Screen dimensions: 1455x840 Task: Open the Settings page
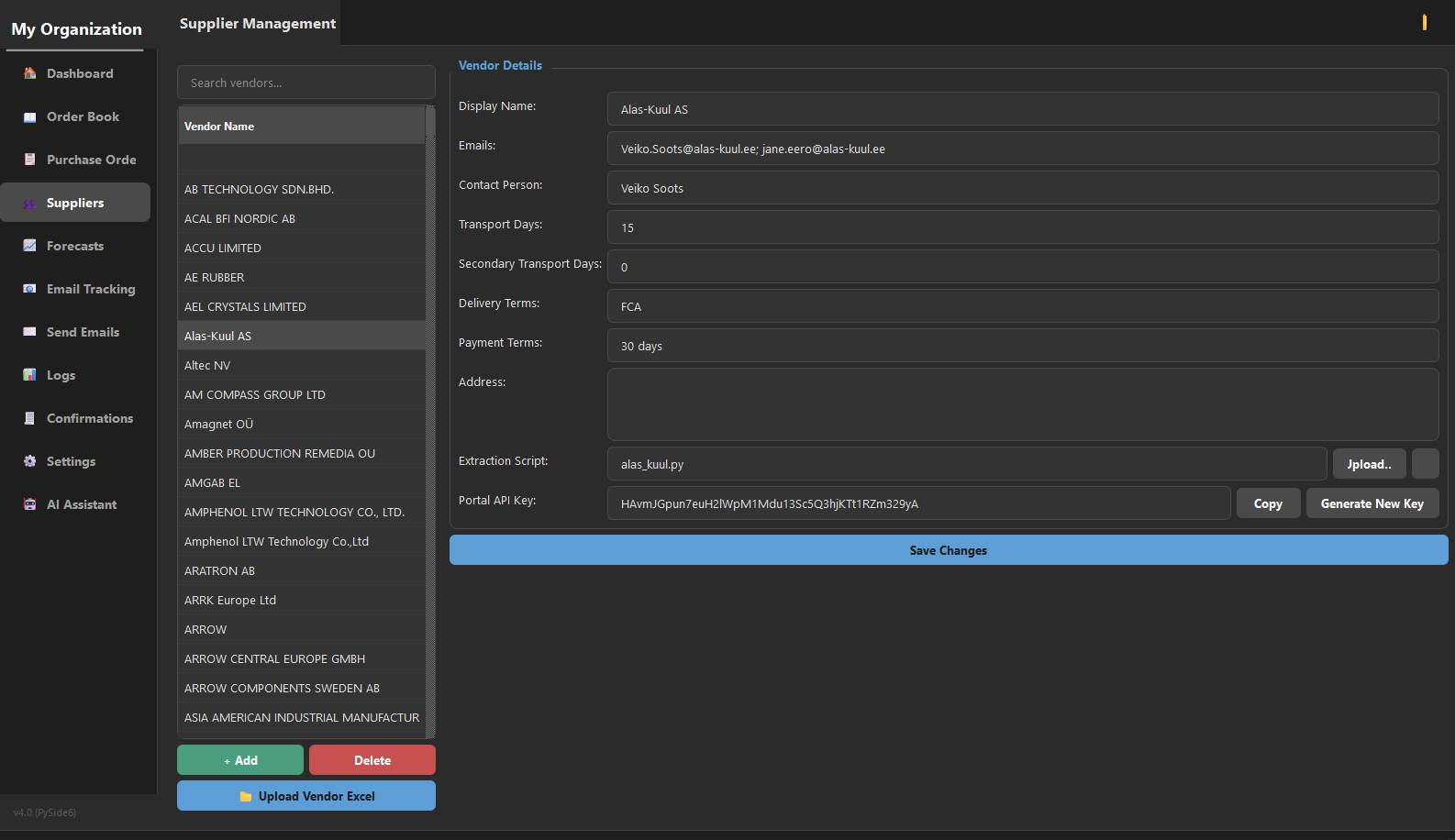(x=75, y=461)
